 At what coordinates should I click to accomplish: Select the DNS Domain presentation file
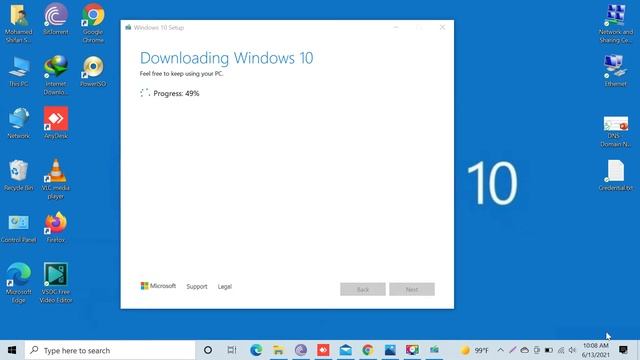[x=616, y=131]
